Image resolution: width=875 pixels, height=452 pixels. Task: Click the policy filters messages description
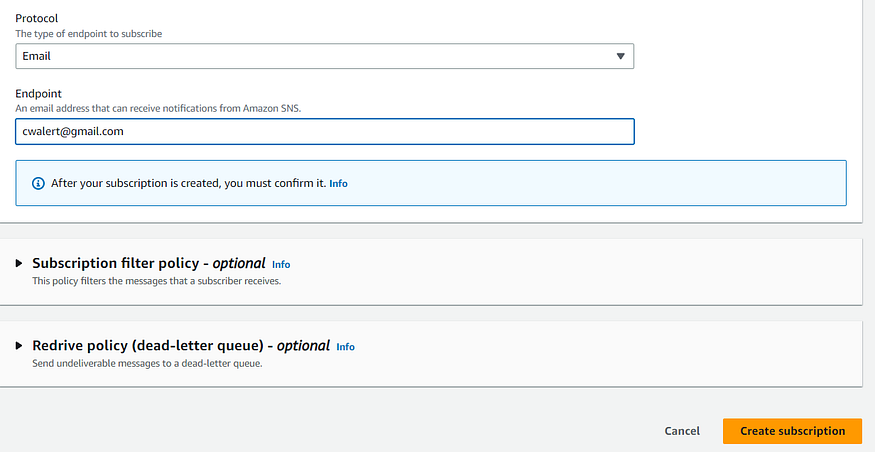pyautogui.click(x=157, y=281)
